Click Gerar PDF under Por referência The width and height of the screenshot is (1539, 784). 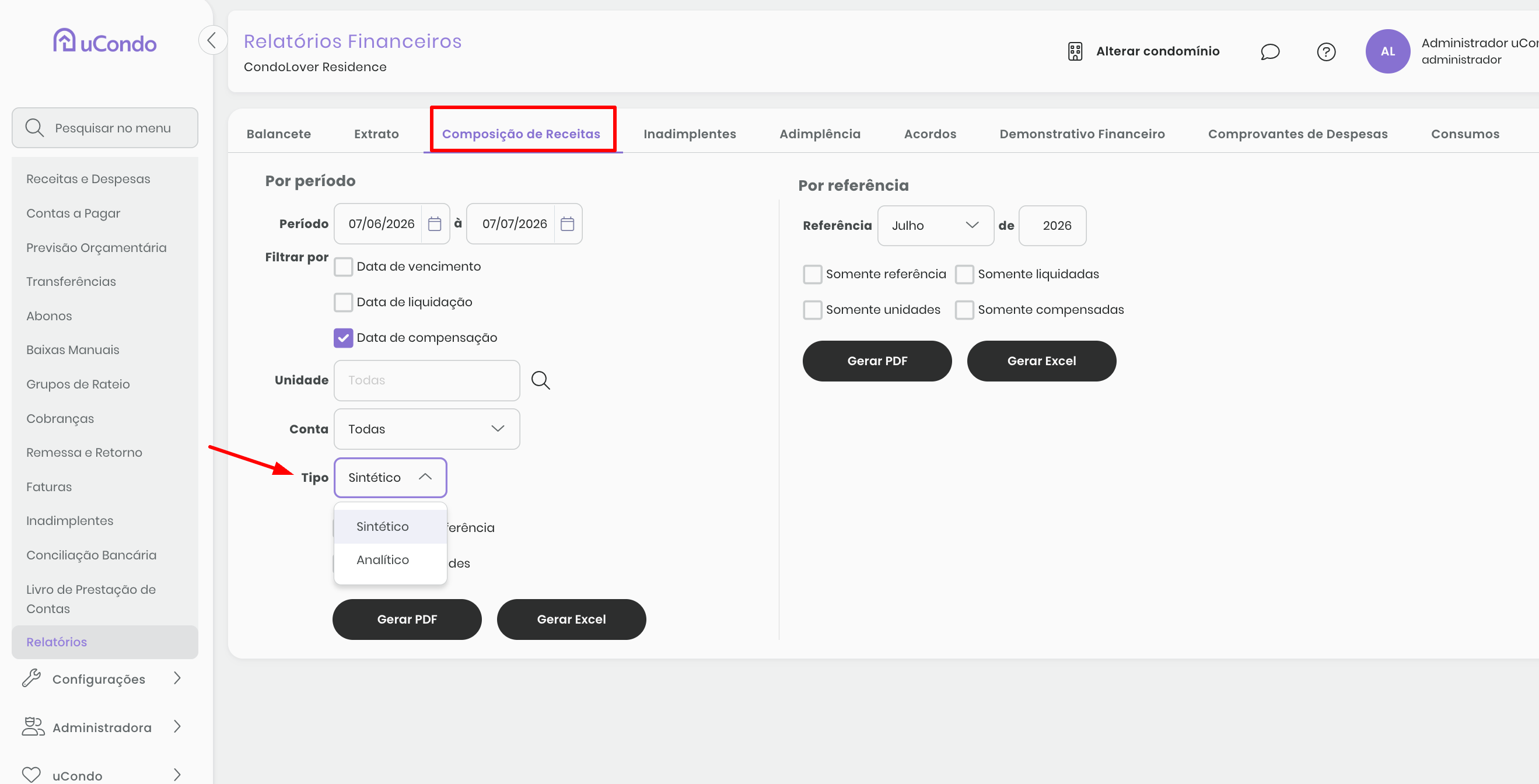[876, 362]
